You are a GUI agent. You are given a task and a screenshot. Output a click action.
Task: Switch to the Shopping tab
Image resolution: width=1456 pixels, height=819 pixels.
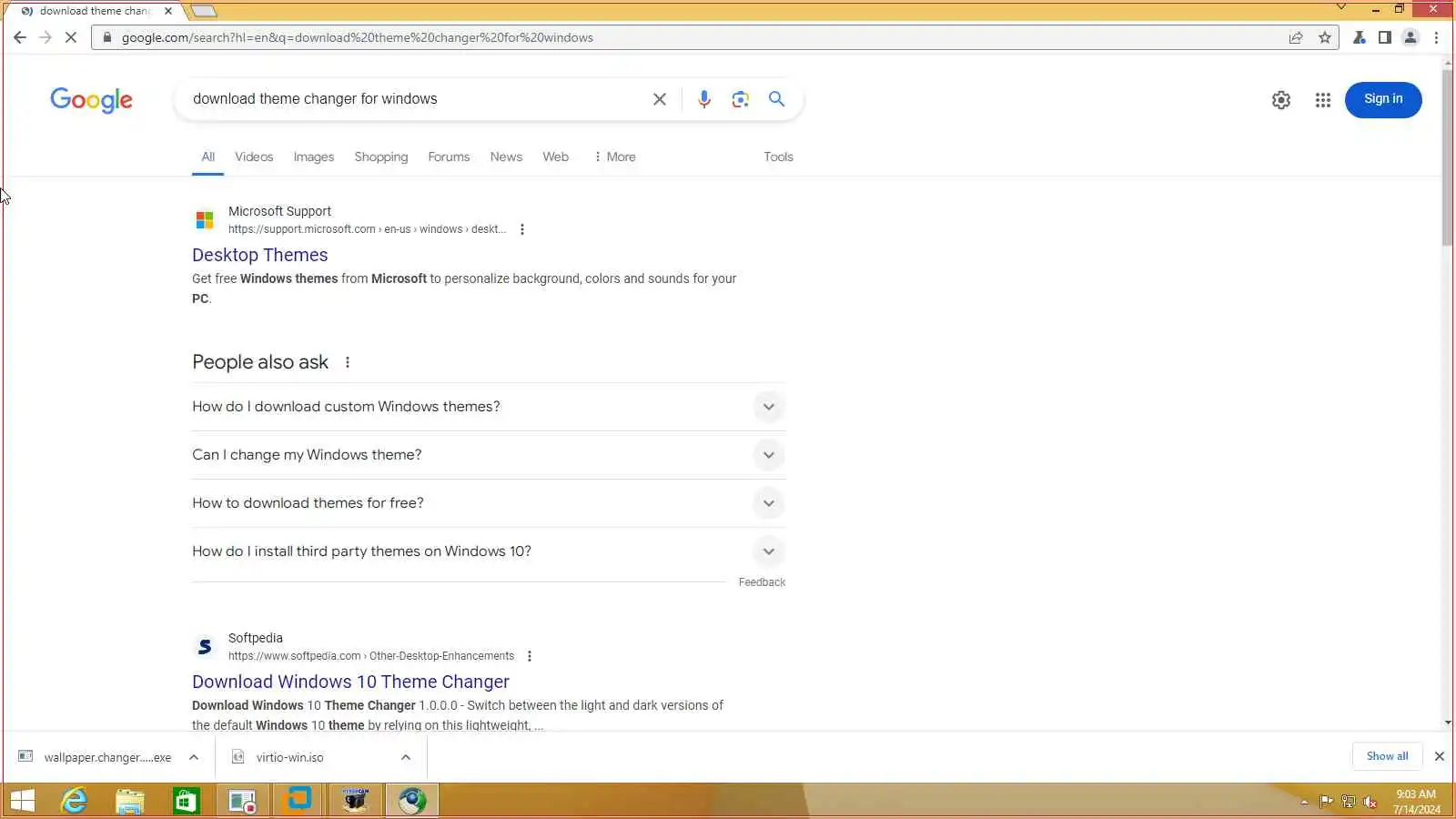pos(381,157)
